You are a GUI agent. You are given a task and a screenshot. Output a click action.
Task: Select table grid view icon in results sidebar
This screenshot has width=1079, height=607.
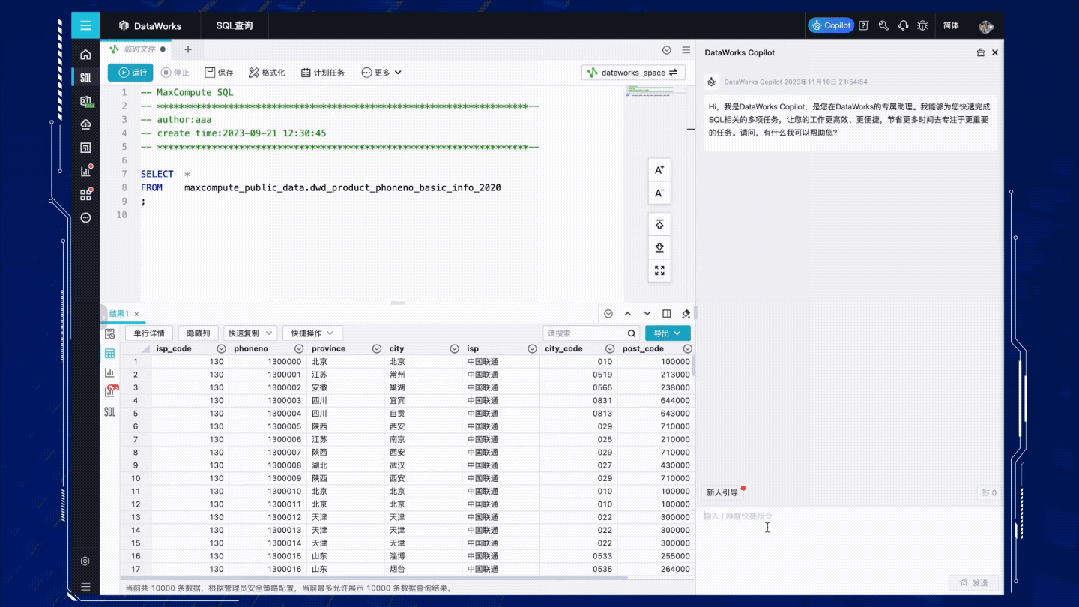(110, 353)
